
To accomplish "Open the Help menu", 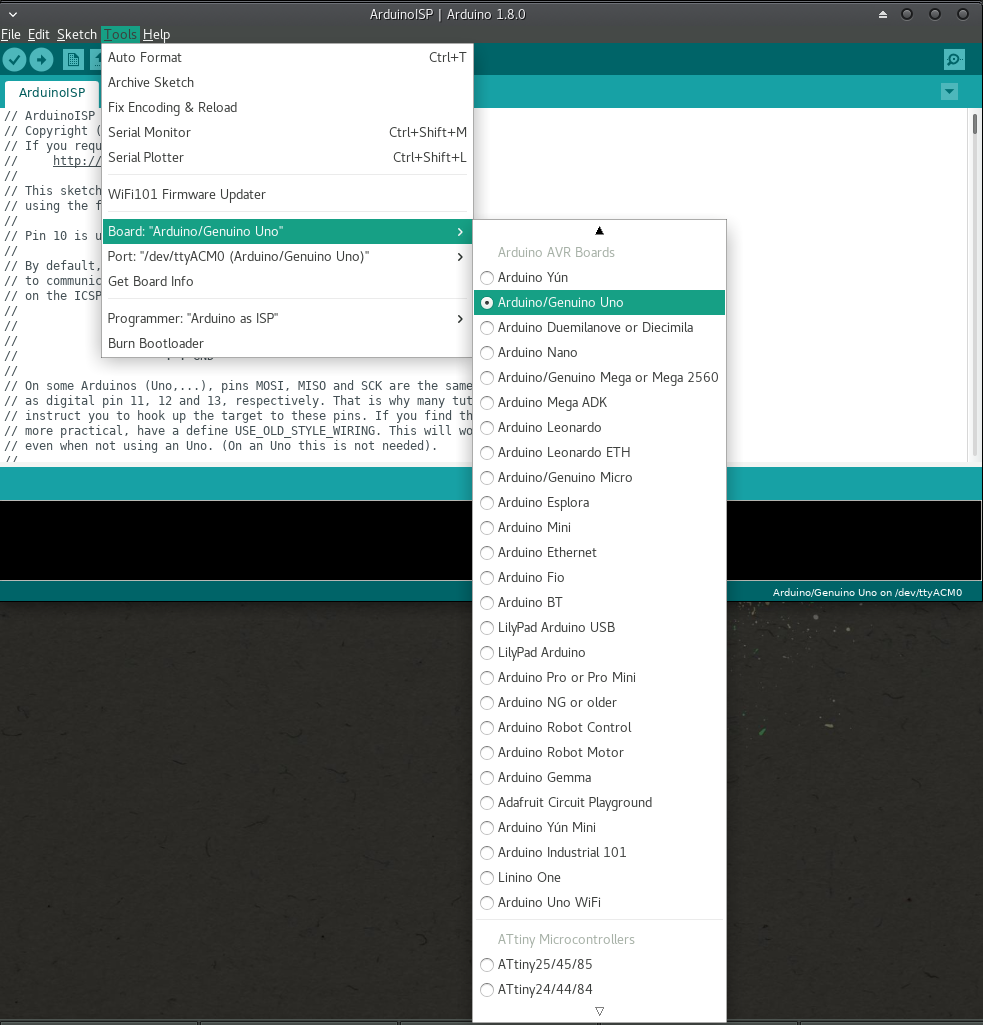I will click(156, 34).
